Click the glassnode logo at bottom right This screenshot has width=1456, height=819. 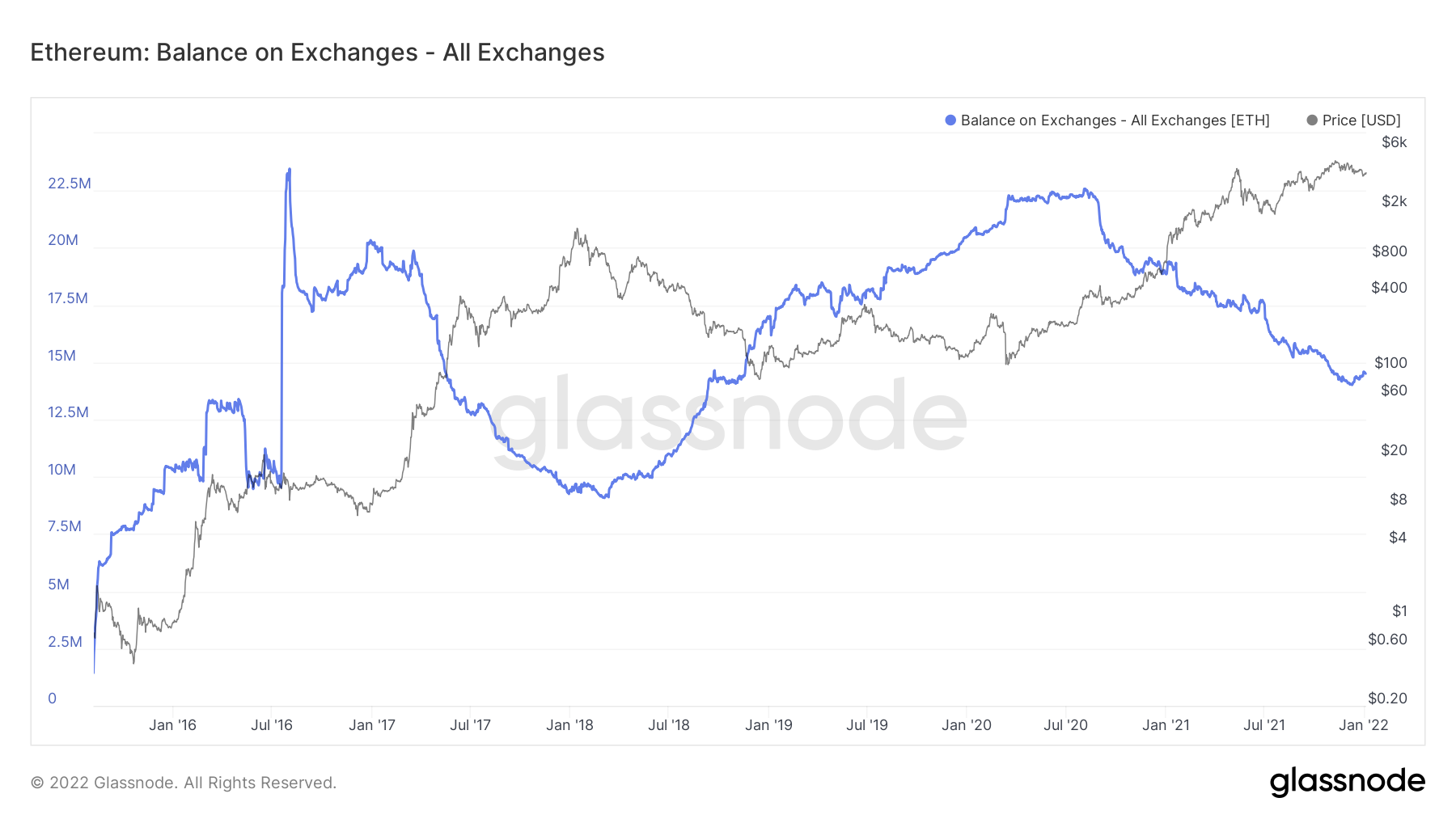[x=1347, y=782]
